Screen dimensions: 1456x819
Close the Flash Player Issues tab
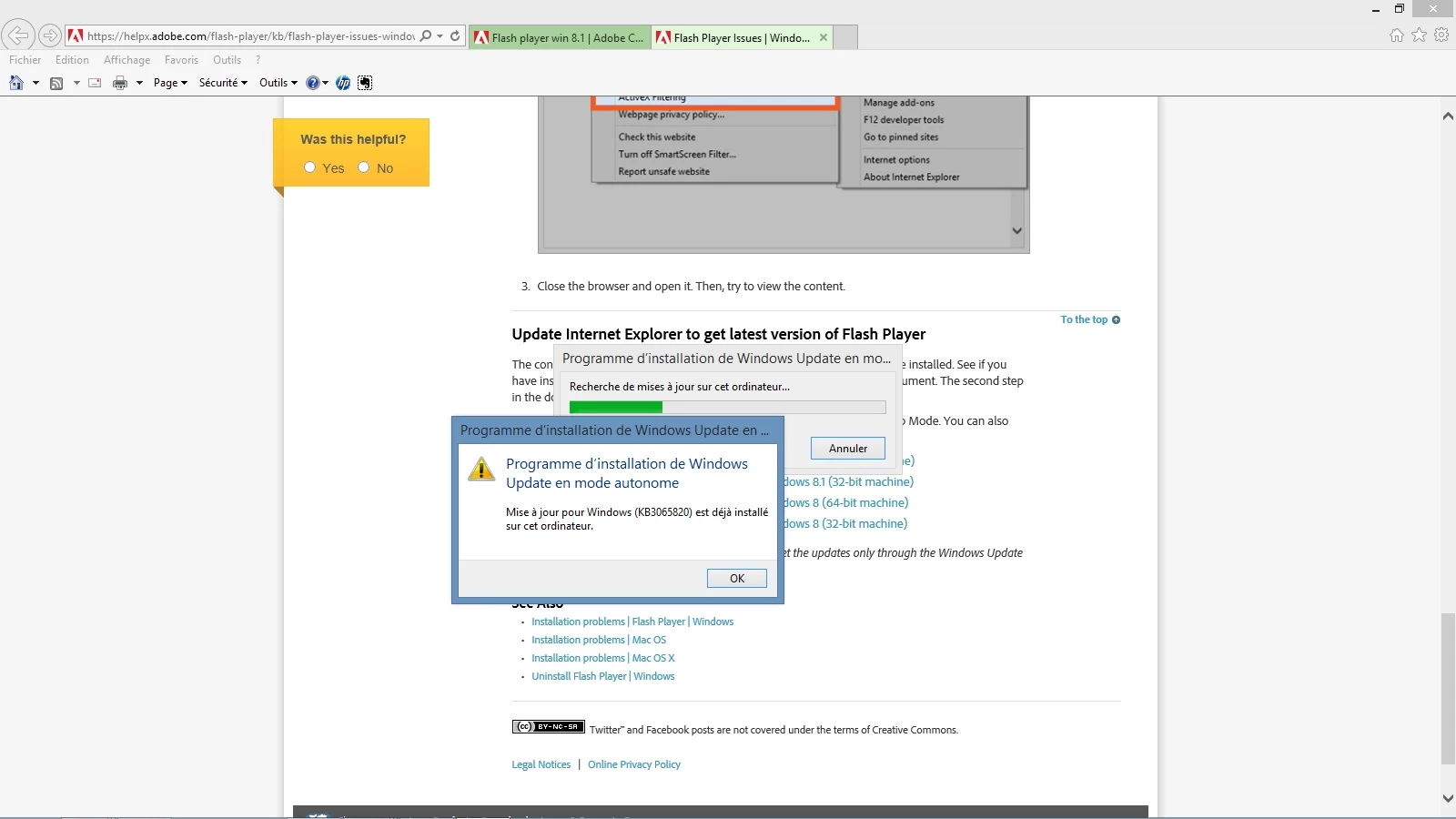[x=824, y=37]
